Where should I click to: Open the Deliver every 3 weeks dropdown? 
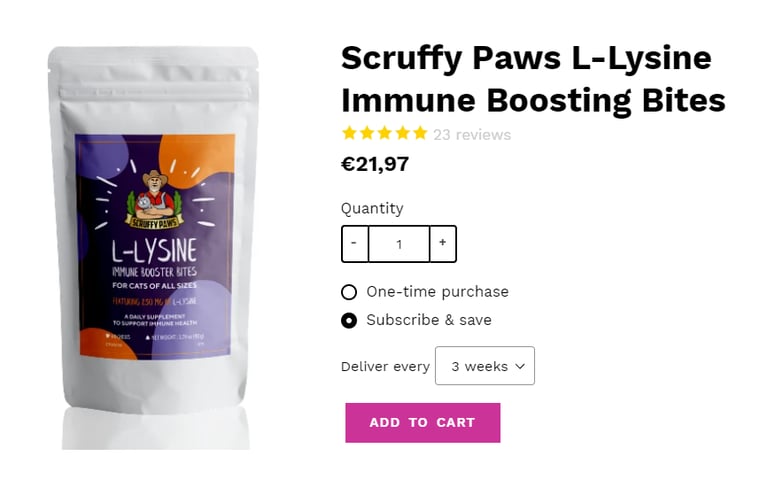(x=485, y=366)
